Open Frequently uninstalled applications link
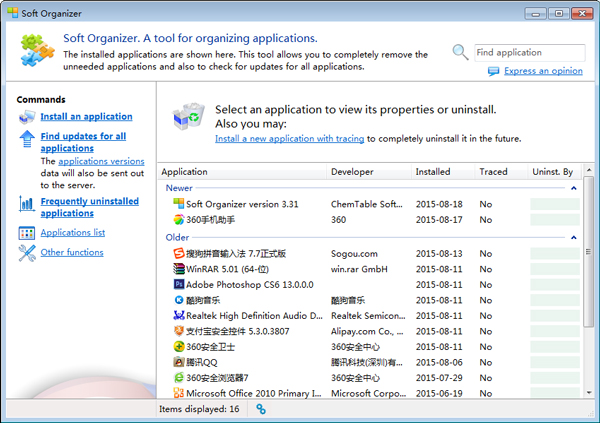This screenshot has width=600, height=423. click(90, 207)
